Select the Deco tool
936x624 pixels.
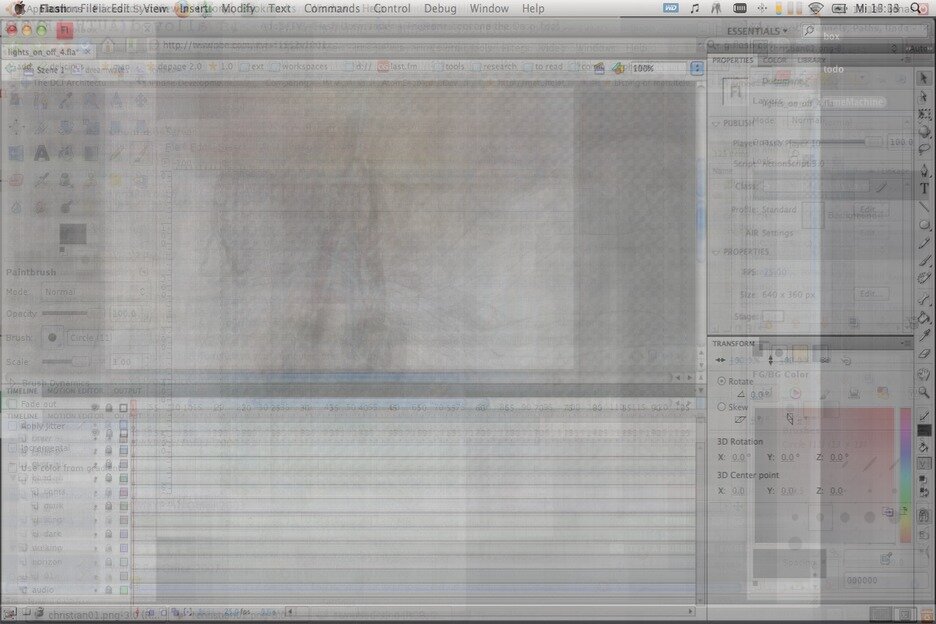[923, 278]
